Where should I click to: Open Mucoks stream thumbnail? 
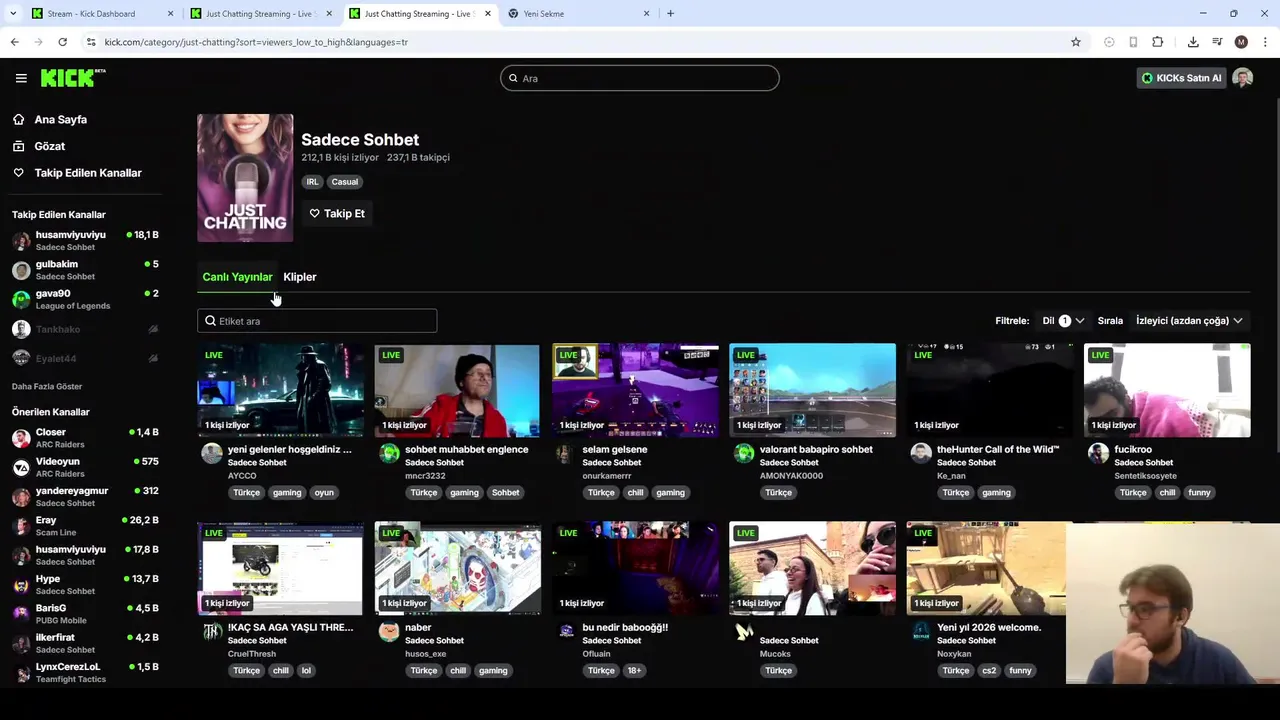click(x=812, y=568)
